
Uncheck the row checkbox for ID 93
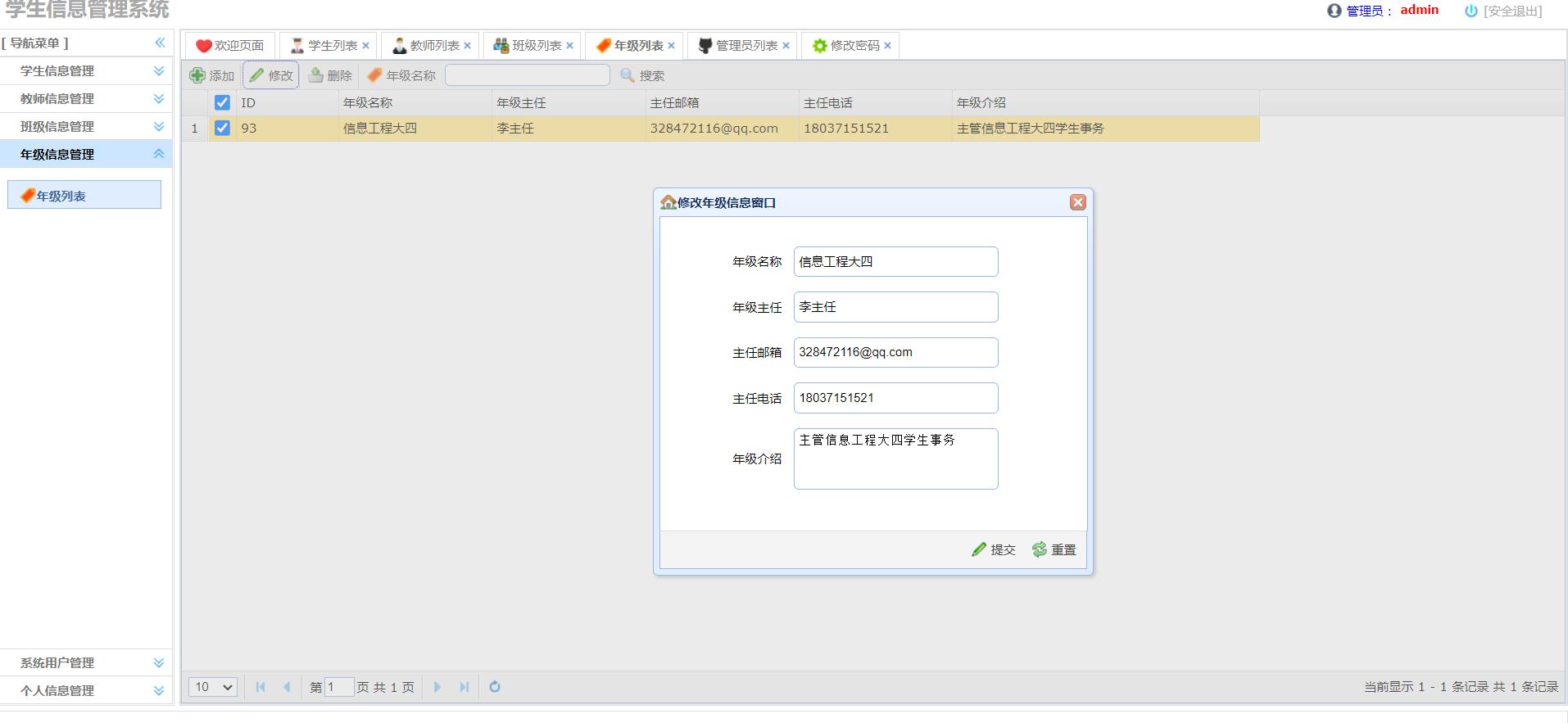(x=222, y=128)
